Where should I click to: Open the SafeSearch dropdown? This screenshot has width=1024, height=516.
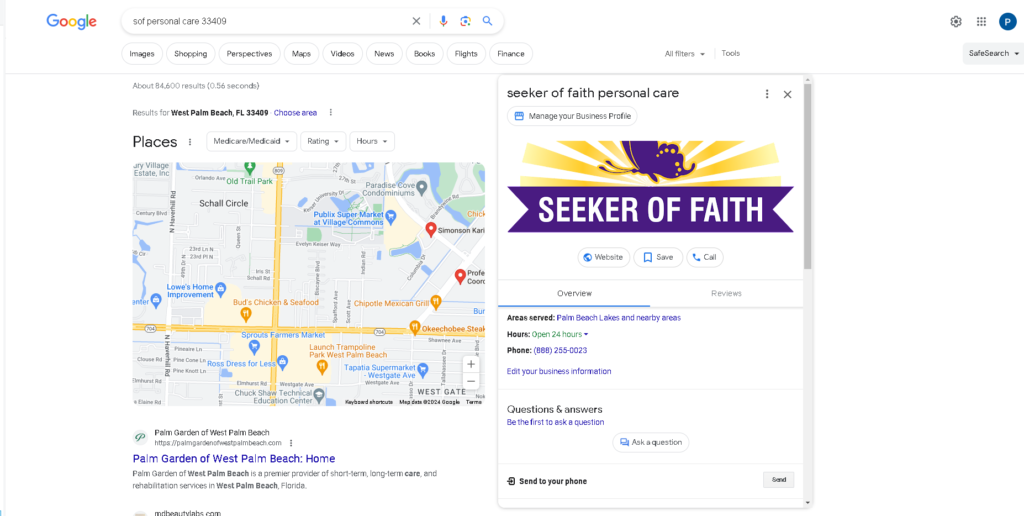pos(993,53)
